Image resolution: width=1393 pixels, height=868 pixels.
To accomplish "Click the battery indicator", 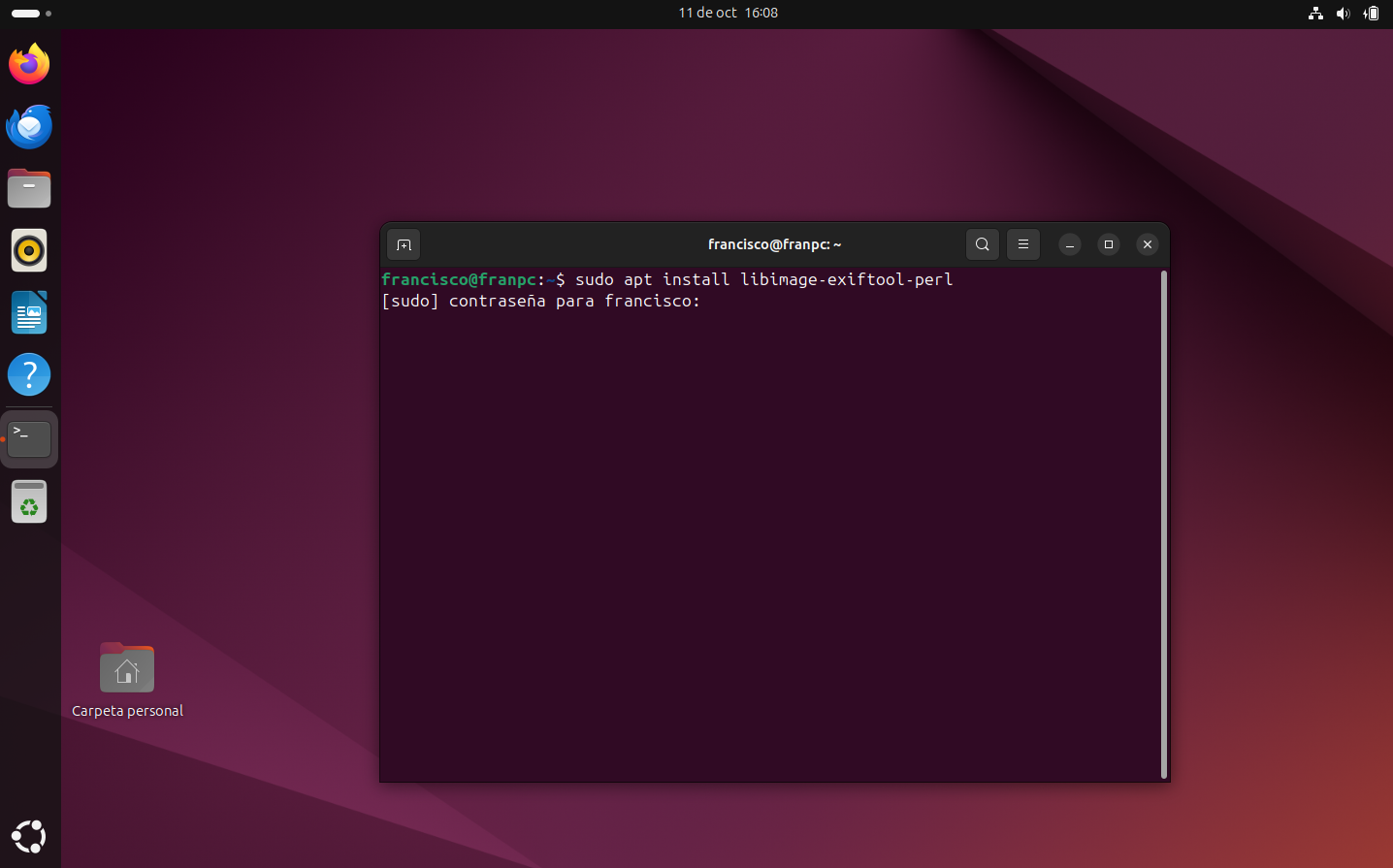I will [x=1372, y=14].
